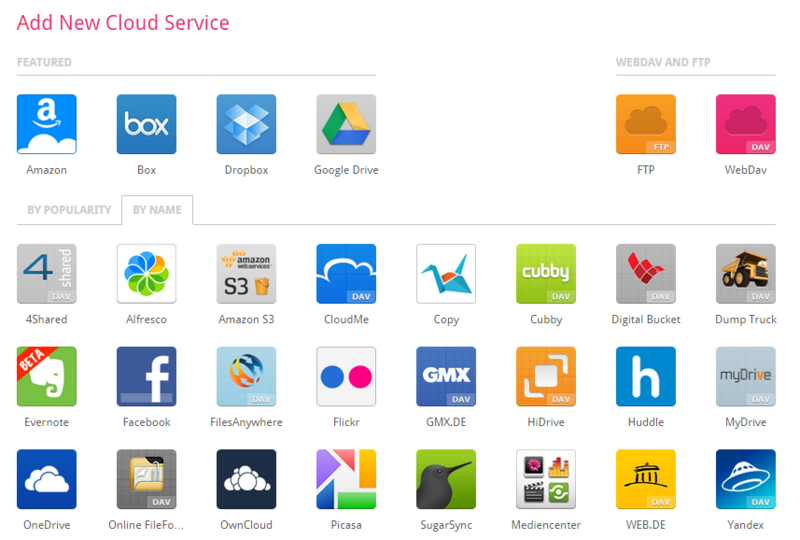Screen dimensions: 800x540
Task: Click the SugarSync label text
Action: [446, 525]
